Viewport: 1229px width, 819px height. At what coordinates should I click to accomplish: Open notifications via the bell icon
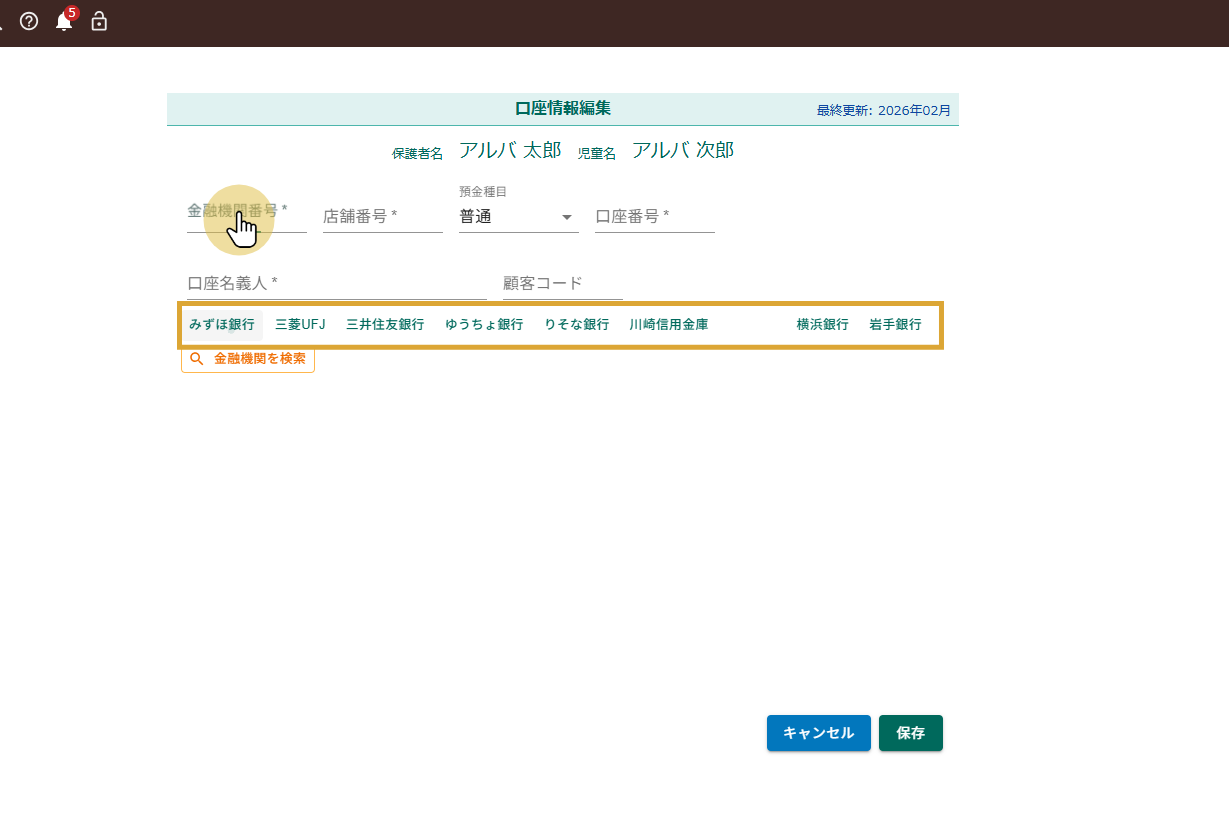click(63, 22)
